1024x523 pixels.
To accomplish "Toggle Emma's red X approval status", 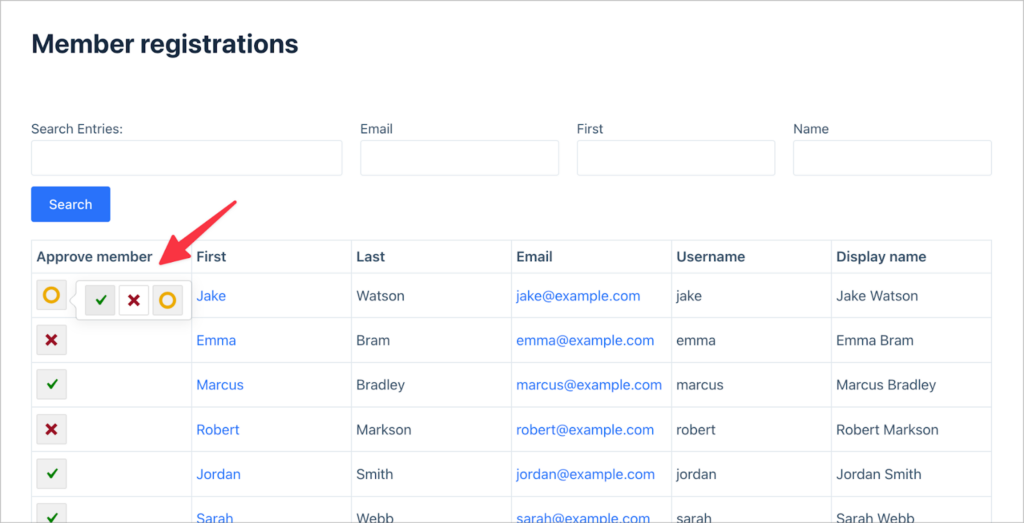I will [x=51, y=341].
